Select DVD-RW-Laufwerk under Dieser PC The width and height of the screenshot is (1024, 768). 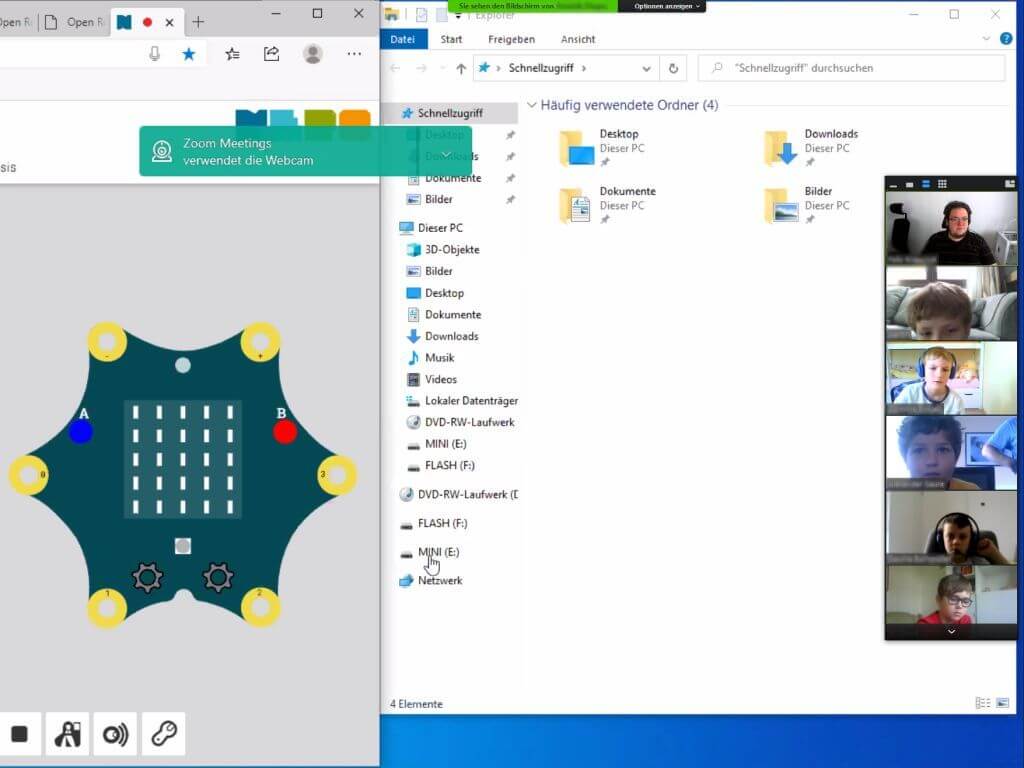[x=469, y=423]
